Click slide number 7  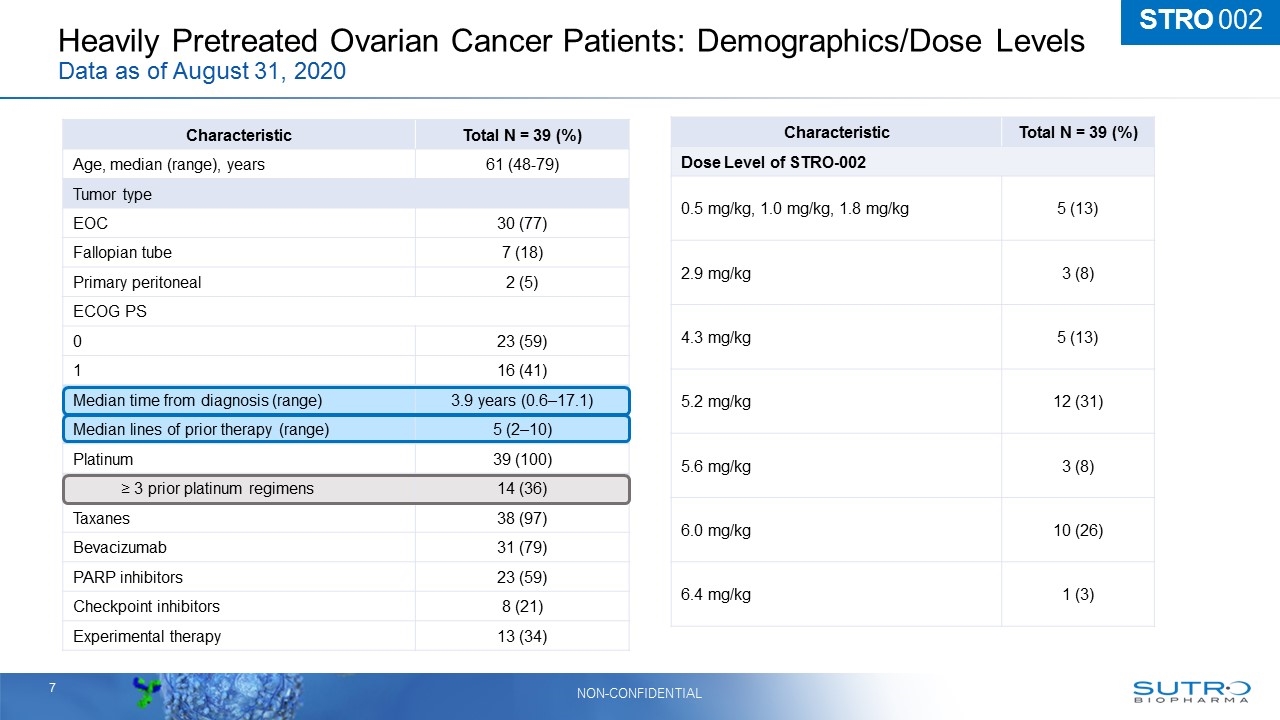[x=52, y=688]
